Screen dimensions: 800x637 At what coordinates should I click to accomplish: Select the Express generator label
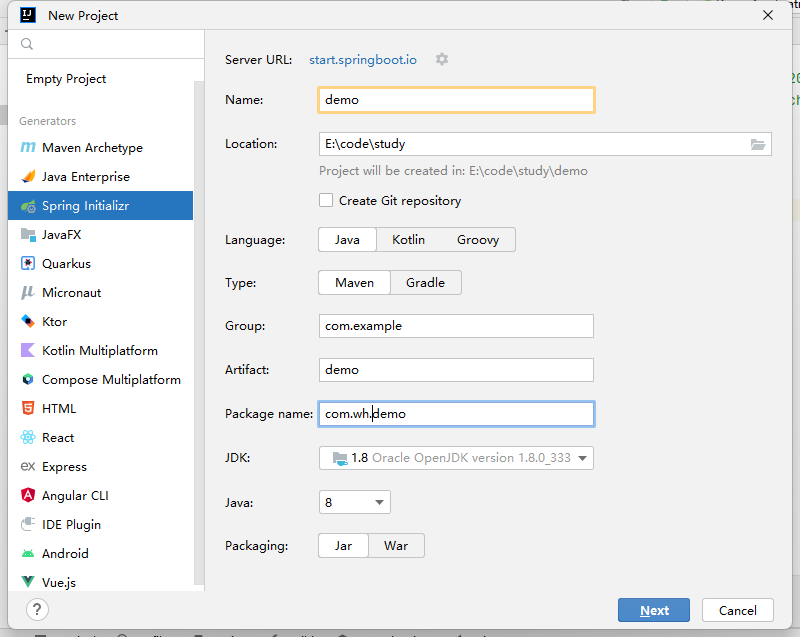(64, 467)
